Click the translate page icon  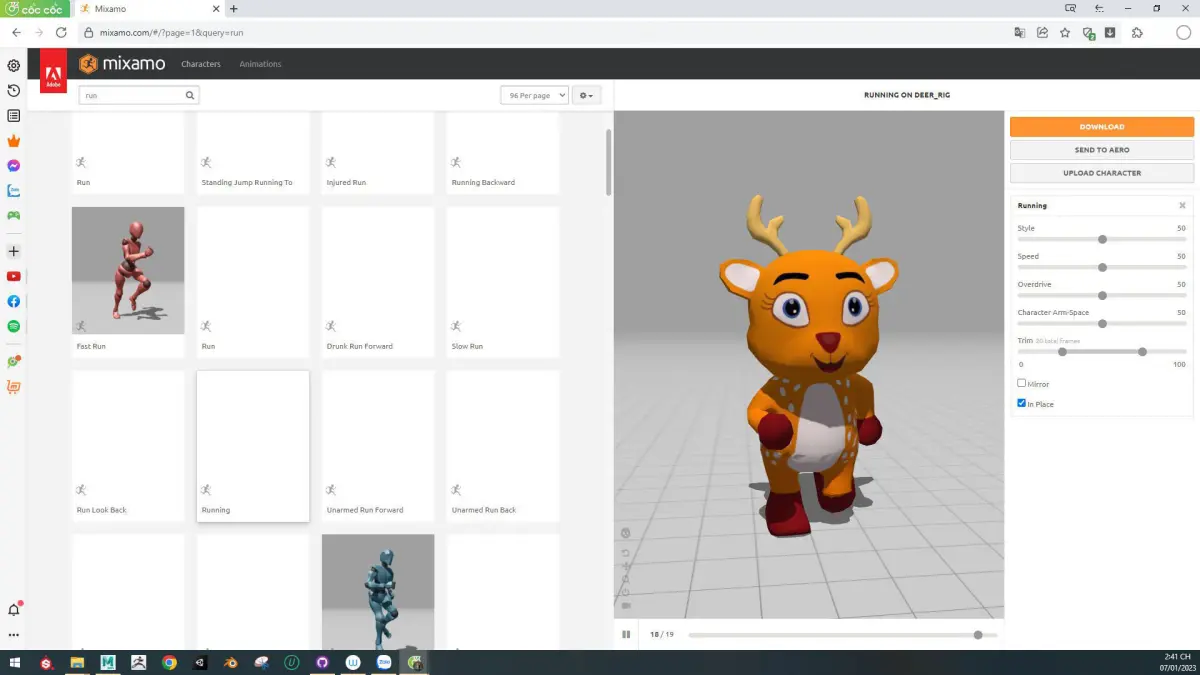pos(1019,32)
